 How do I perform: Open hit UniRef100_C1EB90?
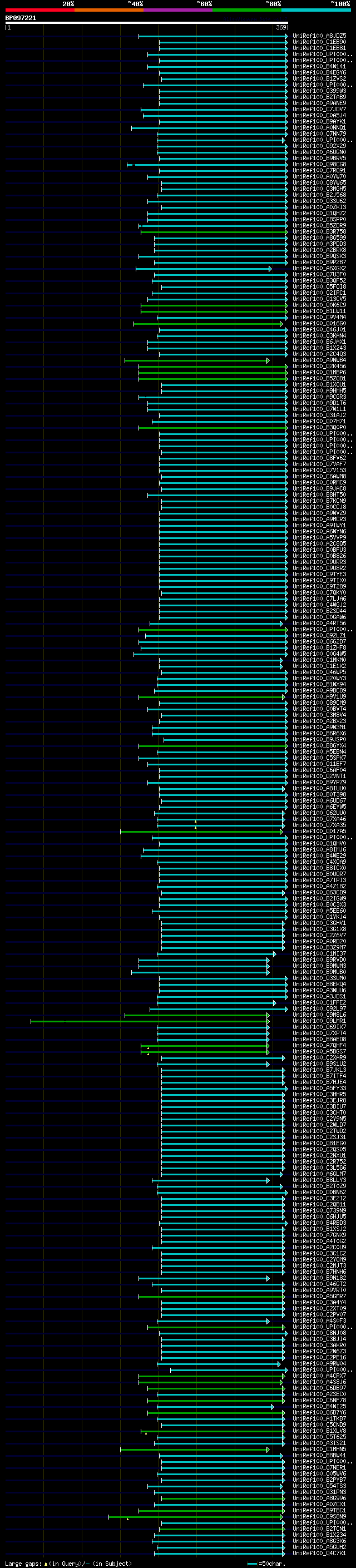[319, 42]
